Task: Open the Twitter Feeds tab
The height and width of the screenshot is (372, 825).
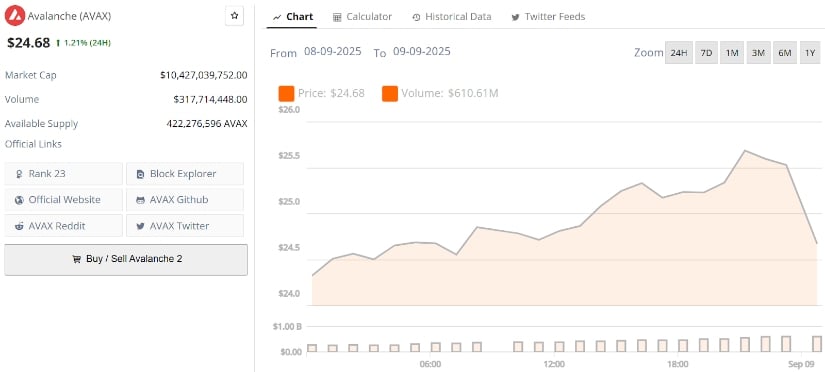Action: [x=548, y=17]
